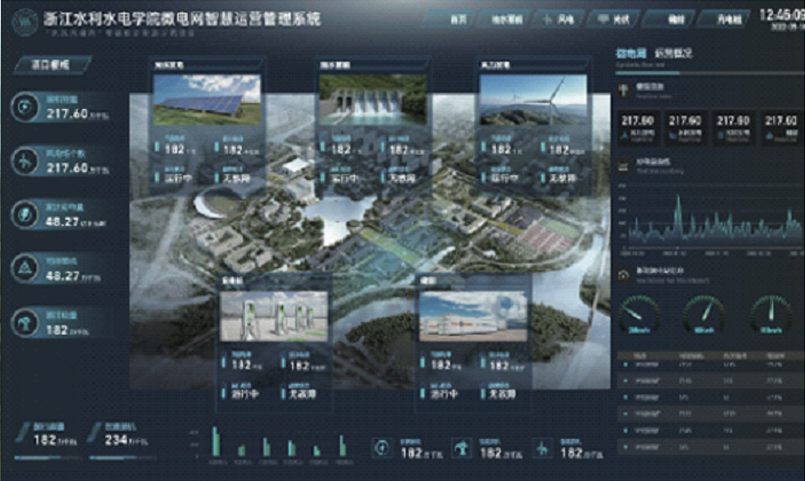This screenshot has width=805, height=481.
Task: Click the slash icon beside bottom-left 182 value
Action: (23, 433)
